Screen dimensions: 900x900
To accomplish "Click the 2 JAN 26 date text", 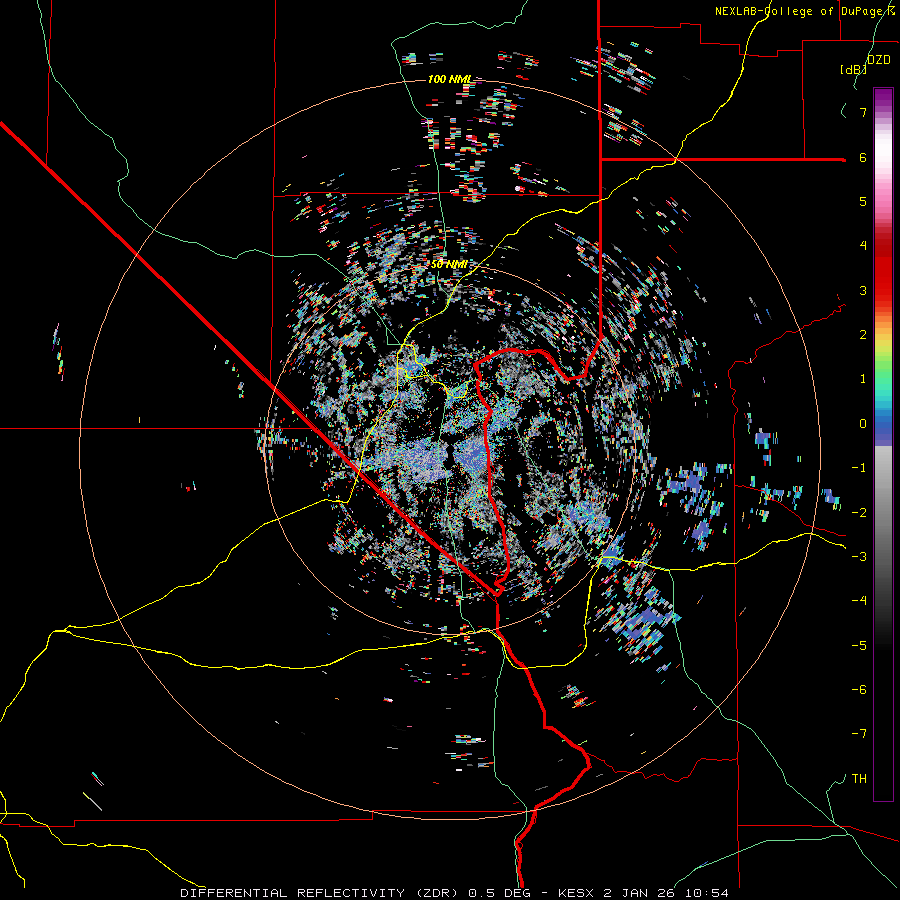I will pos(638,893).
